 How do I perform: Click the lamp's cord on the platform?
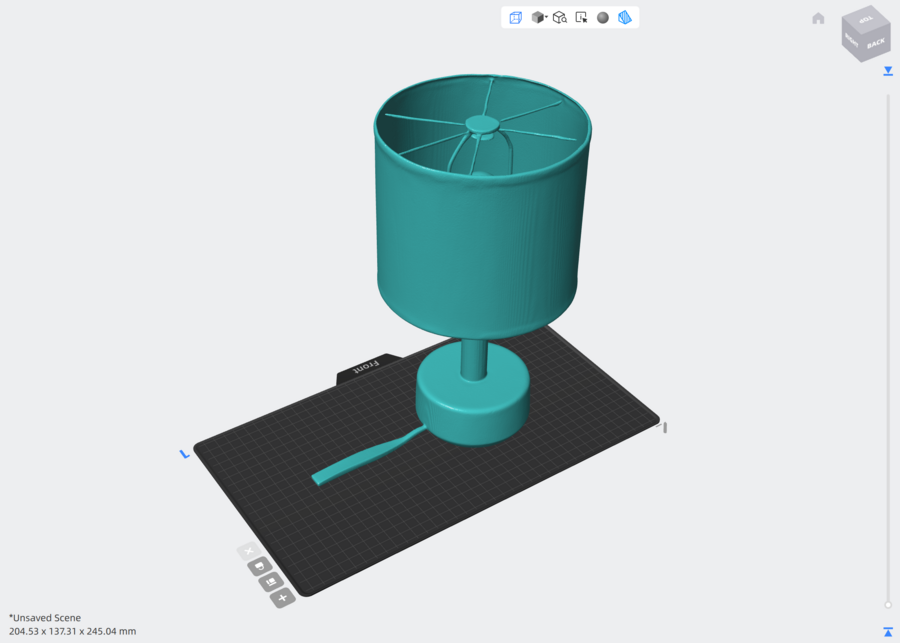(x=367, y=456)
